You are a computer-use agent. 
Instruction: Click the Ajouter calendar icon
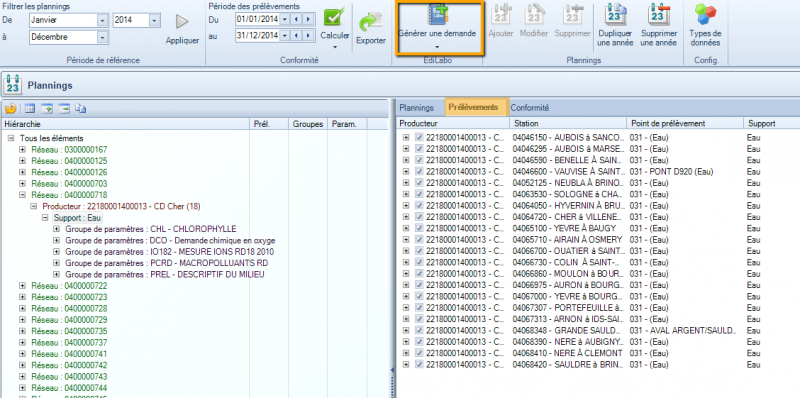501,14
